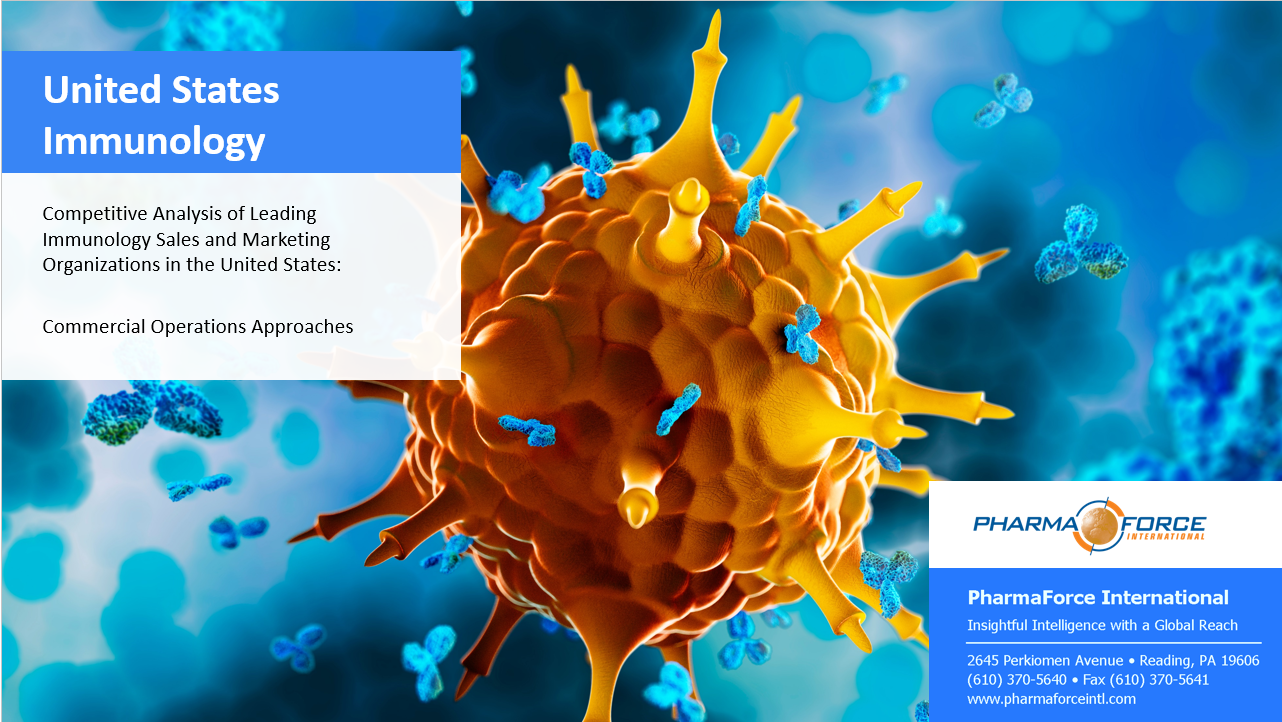Viewport: 1282px width, 722px height.
Task: Click the blue antibody at the bottom-left of the virus
Action: coord(447,552)
